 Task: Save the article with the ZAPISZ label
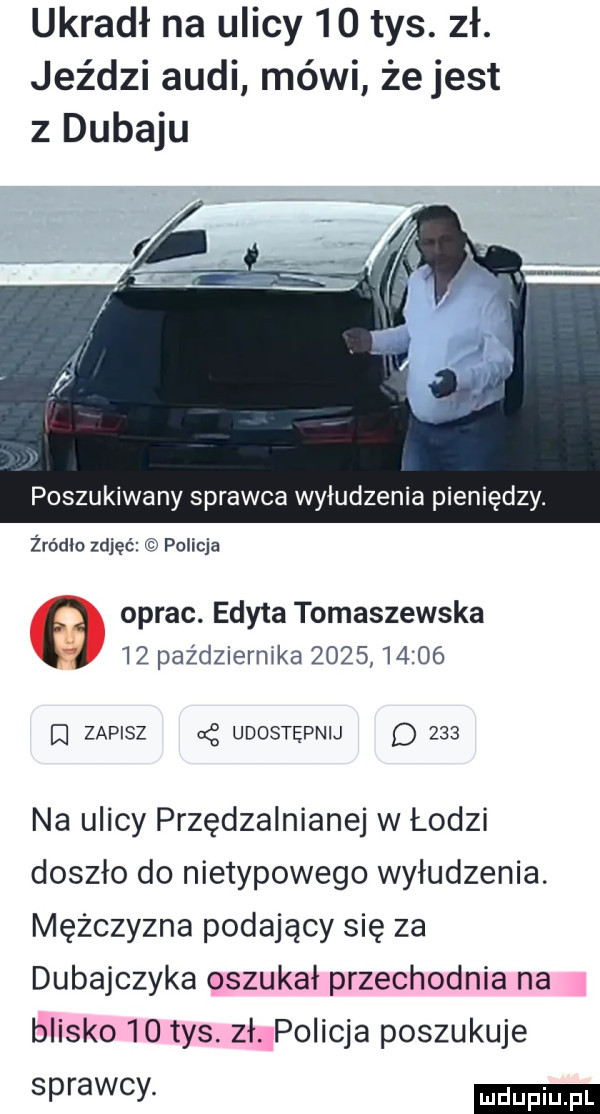(115, 734)
